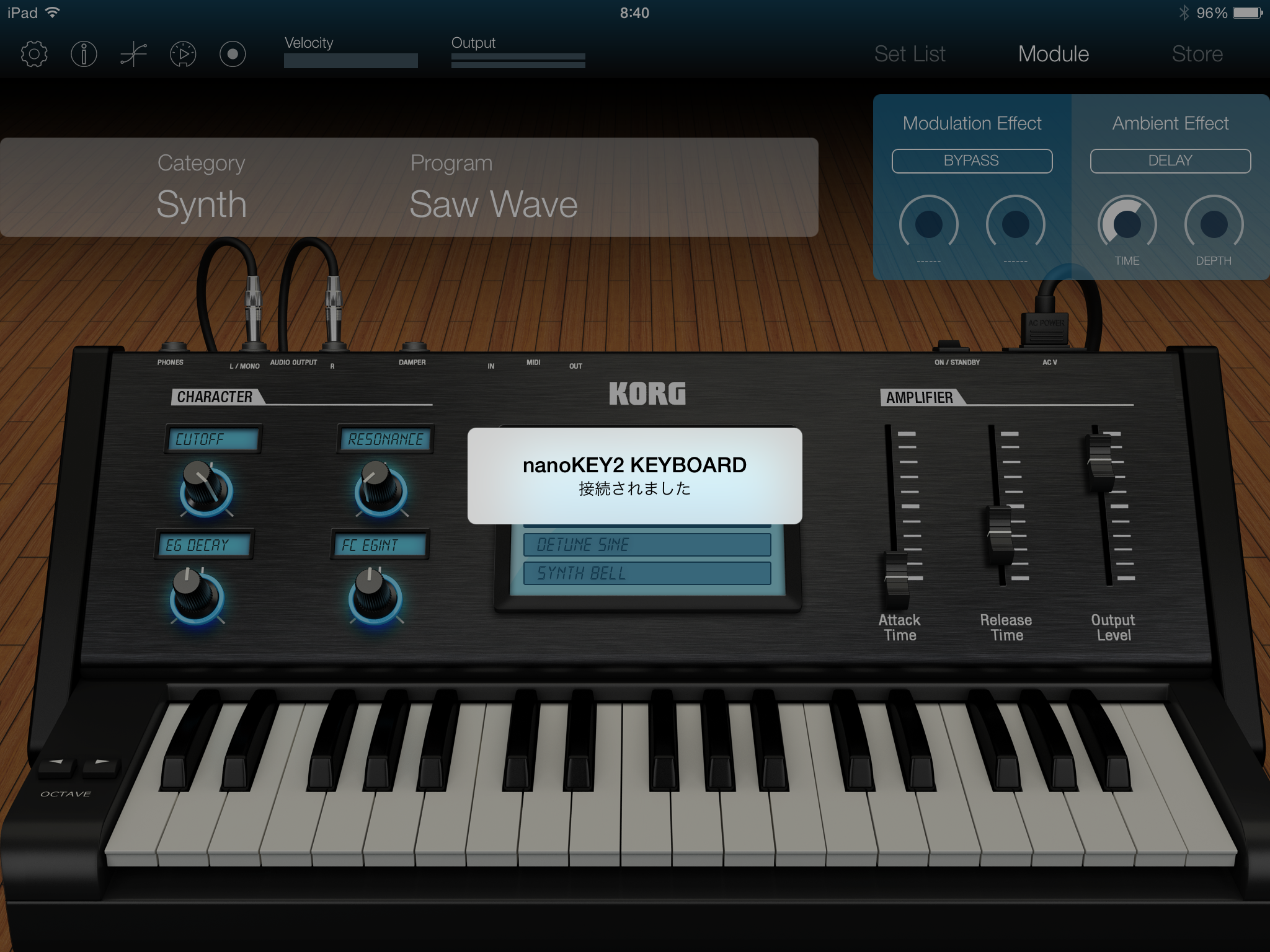Image resolution: width=1270 pixels, height=952 pixels.
Task: Adjust first Modulation Effect knob
Action: click(x=929, y=224)
